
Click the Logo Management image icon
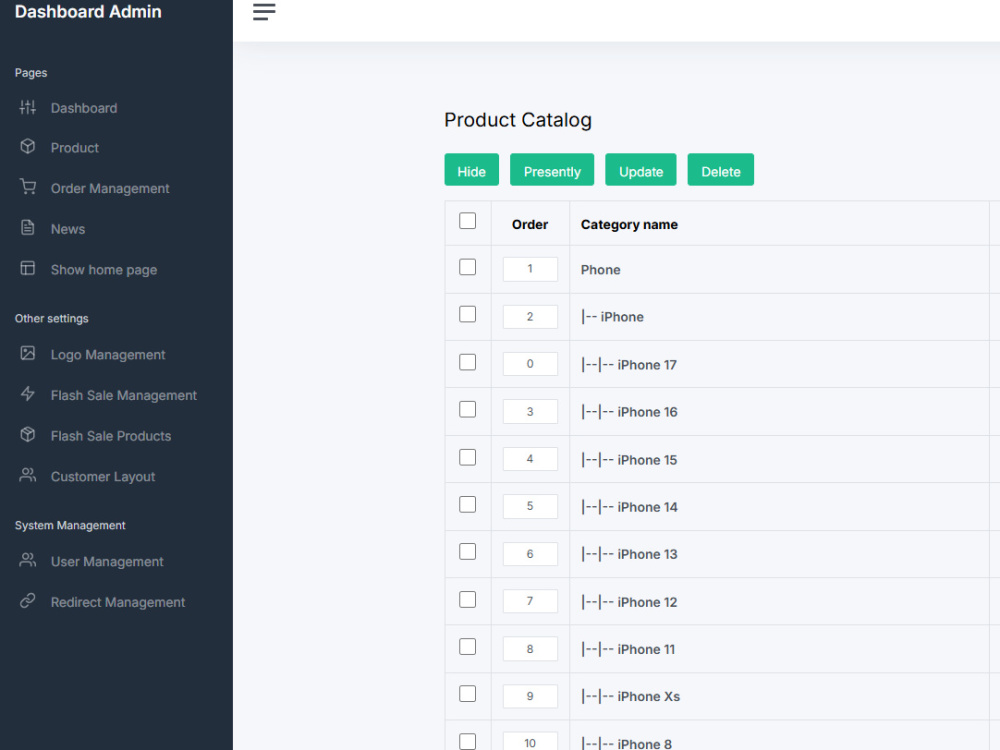[27, 353]
